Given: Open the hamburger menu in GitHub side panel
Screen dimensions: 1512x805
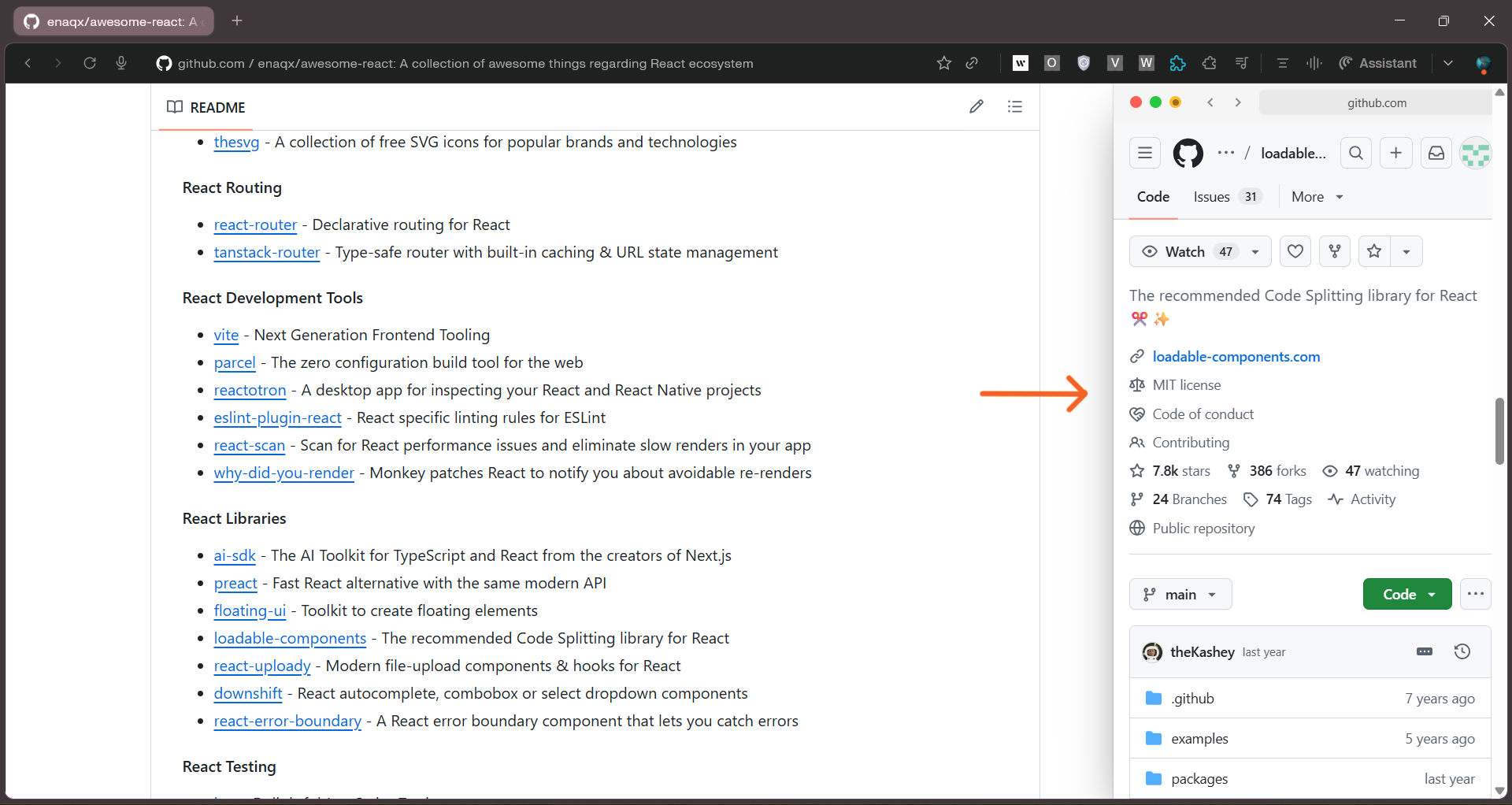Looking at the screenshot, I should click(1145, 153).
